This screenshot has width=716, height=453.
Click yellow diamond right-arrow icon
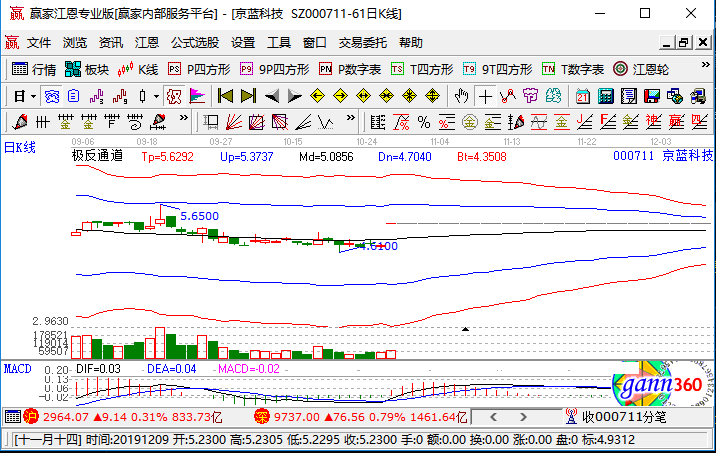pyautogui.click(x=340, y=96)
